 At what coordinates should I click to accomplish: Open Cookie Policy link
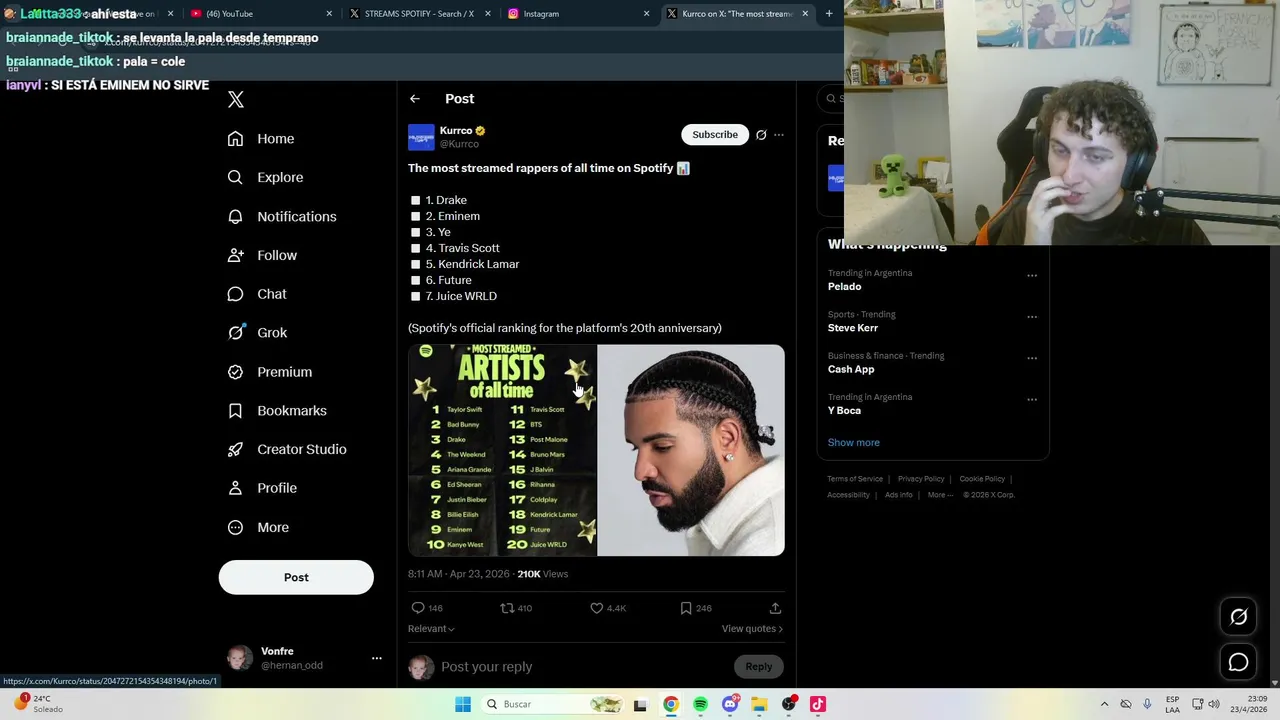[x=982, y=479]
